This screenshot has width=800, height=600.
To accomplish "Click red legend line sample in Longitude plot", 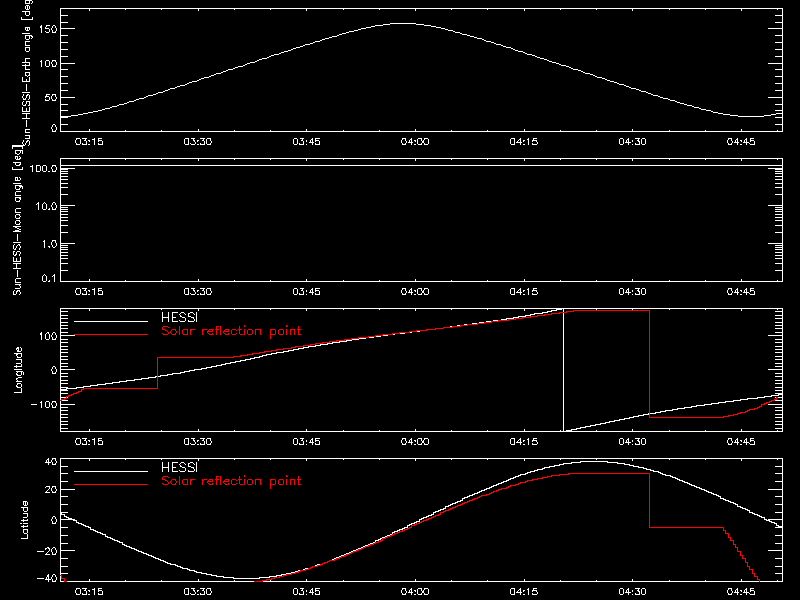I will click(111, 335).
